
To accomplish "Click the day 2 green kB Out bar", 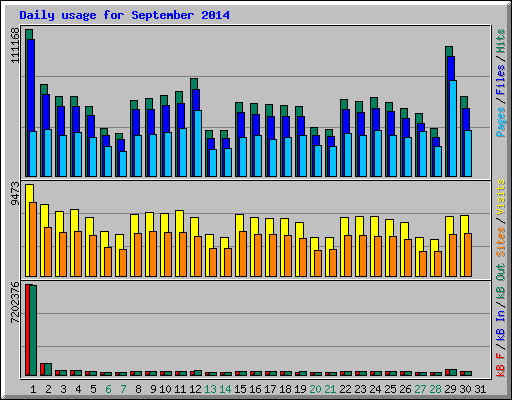I will click(48, 369).
